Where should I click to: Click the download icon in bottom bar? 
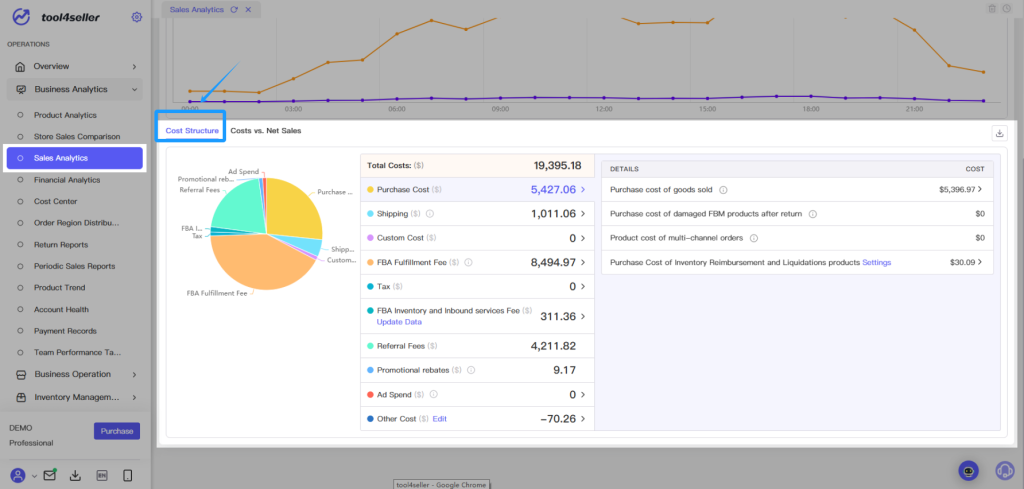coord(75,475)
